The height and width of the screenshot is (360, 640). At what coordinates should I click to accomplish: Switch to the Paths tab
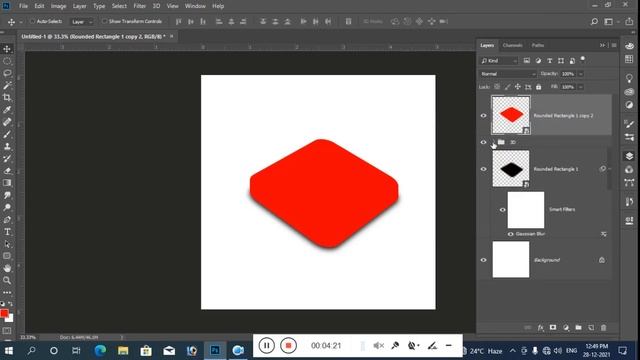click(538, 45)
